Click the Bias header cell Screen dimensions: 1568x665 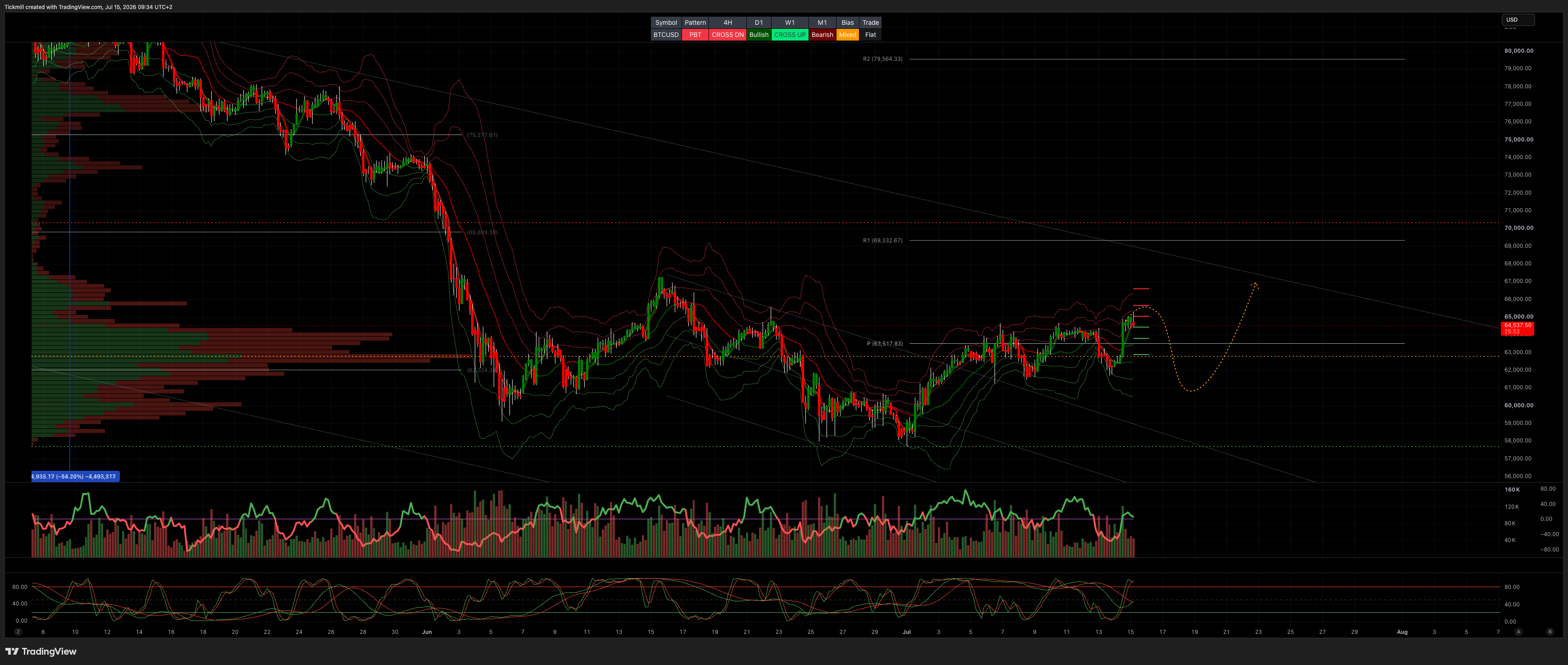point(848,23)
